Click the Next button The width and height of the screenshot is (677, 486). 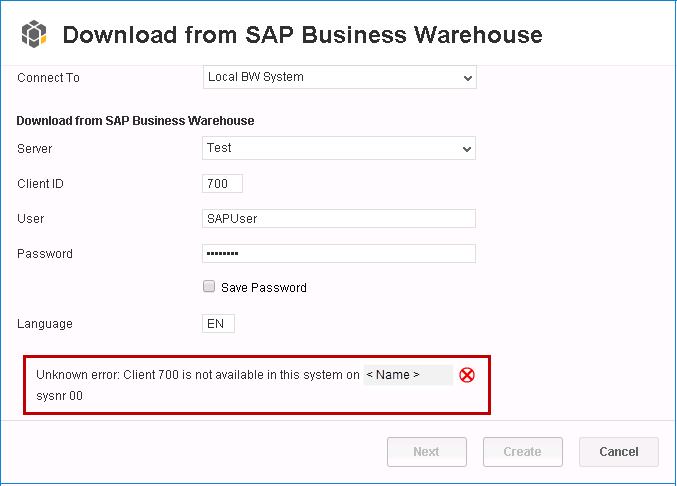(427, 451)
